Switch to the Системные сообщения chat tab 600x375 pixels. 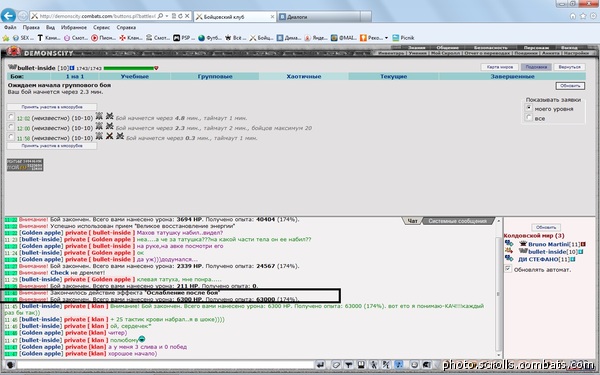[457, 221]
